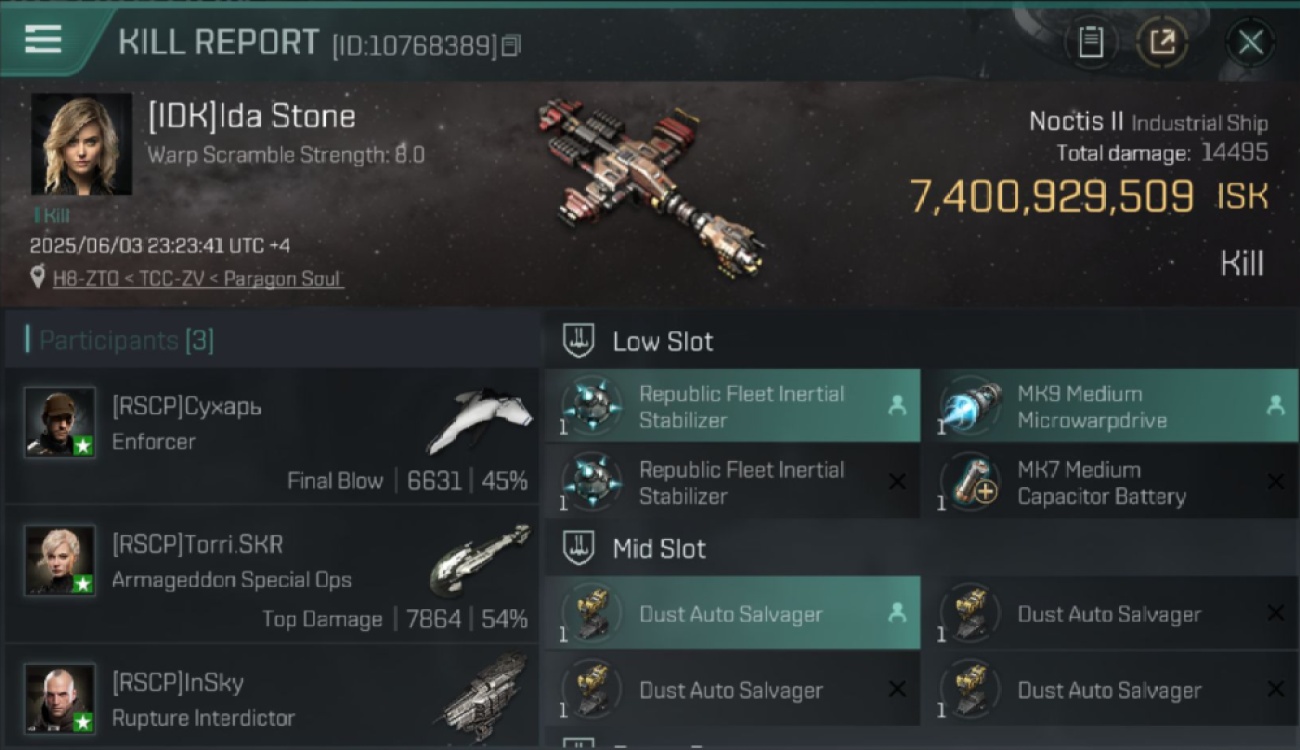Collapse the Mid Slot section header

921,548
